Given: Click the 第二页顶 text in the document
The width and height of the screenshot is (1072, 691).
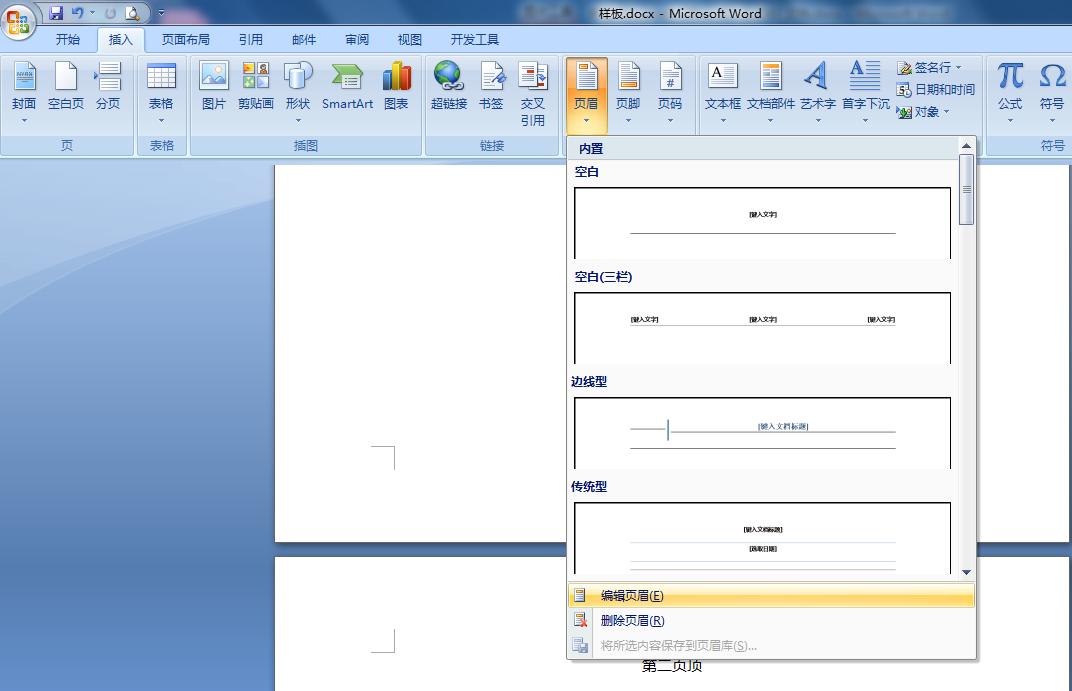Looking at the screenshot, I should point(672,667).
